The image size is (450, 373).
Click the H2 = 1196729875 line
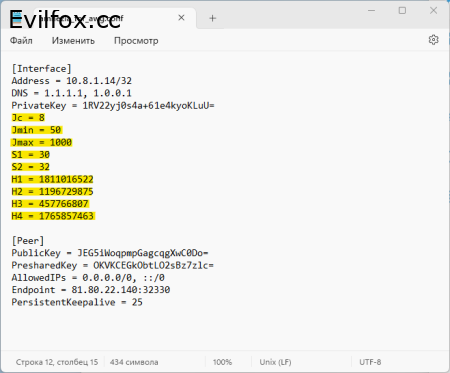tap(52, 191)
